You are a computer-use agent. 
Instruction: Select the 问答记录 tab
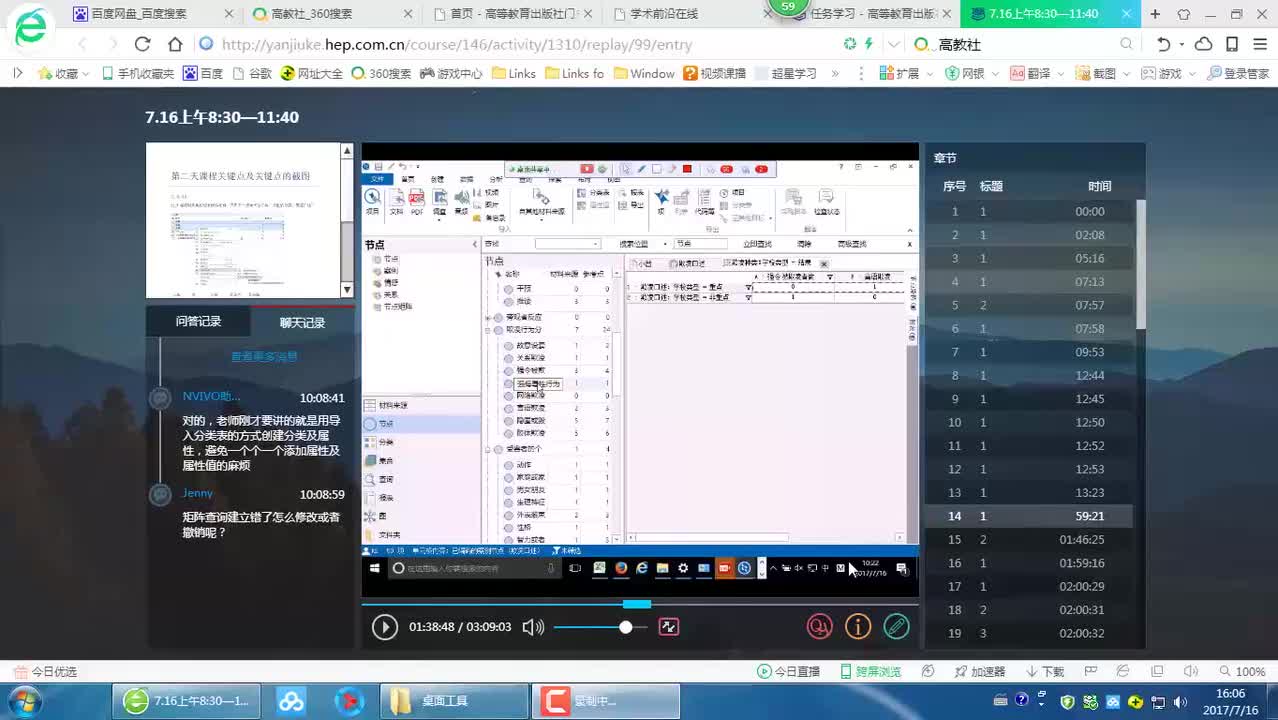(x=198, y=322)
